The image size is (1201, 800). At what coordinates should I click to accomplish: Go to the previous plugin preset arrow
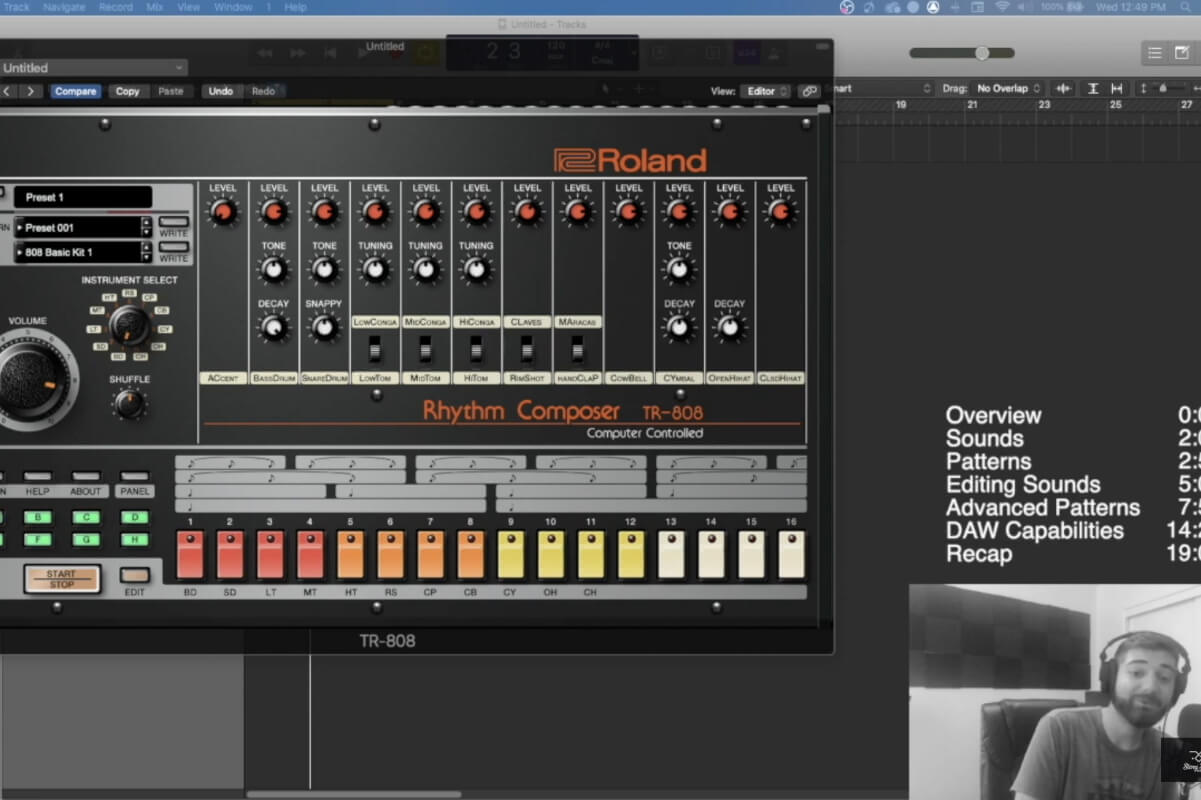(7, 91)
